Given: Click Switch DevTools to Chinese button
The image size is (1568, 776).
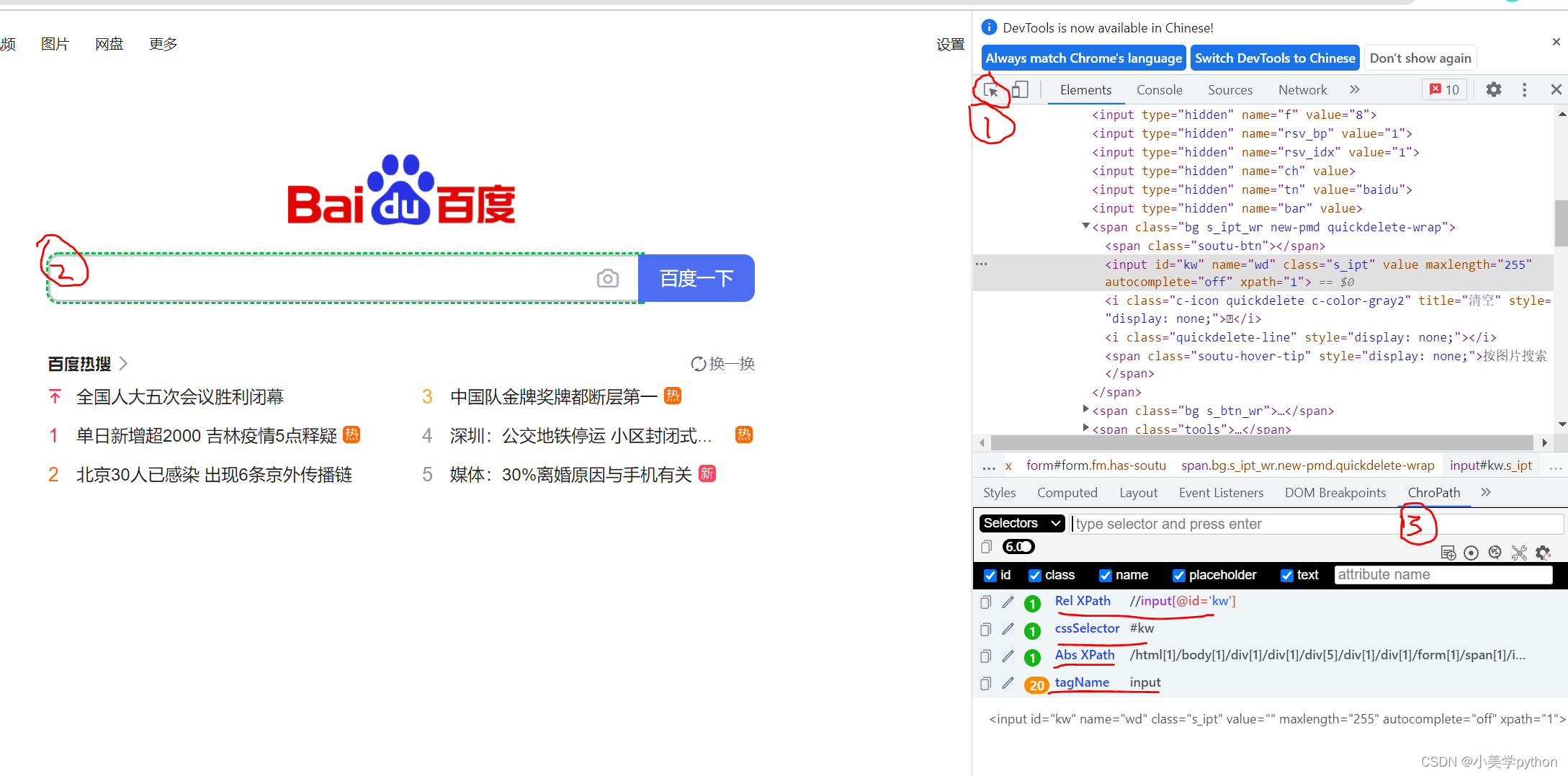Looking at the screenshot, I should pyautogui.click(x=1275, y=58).
